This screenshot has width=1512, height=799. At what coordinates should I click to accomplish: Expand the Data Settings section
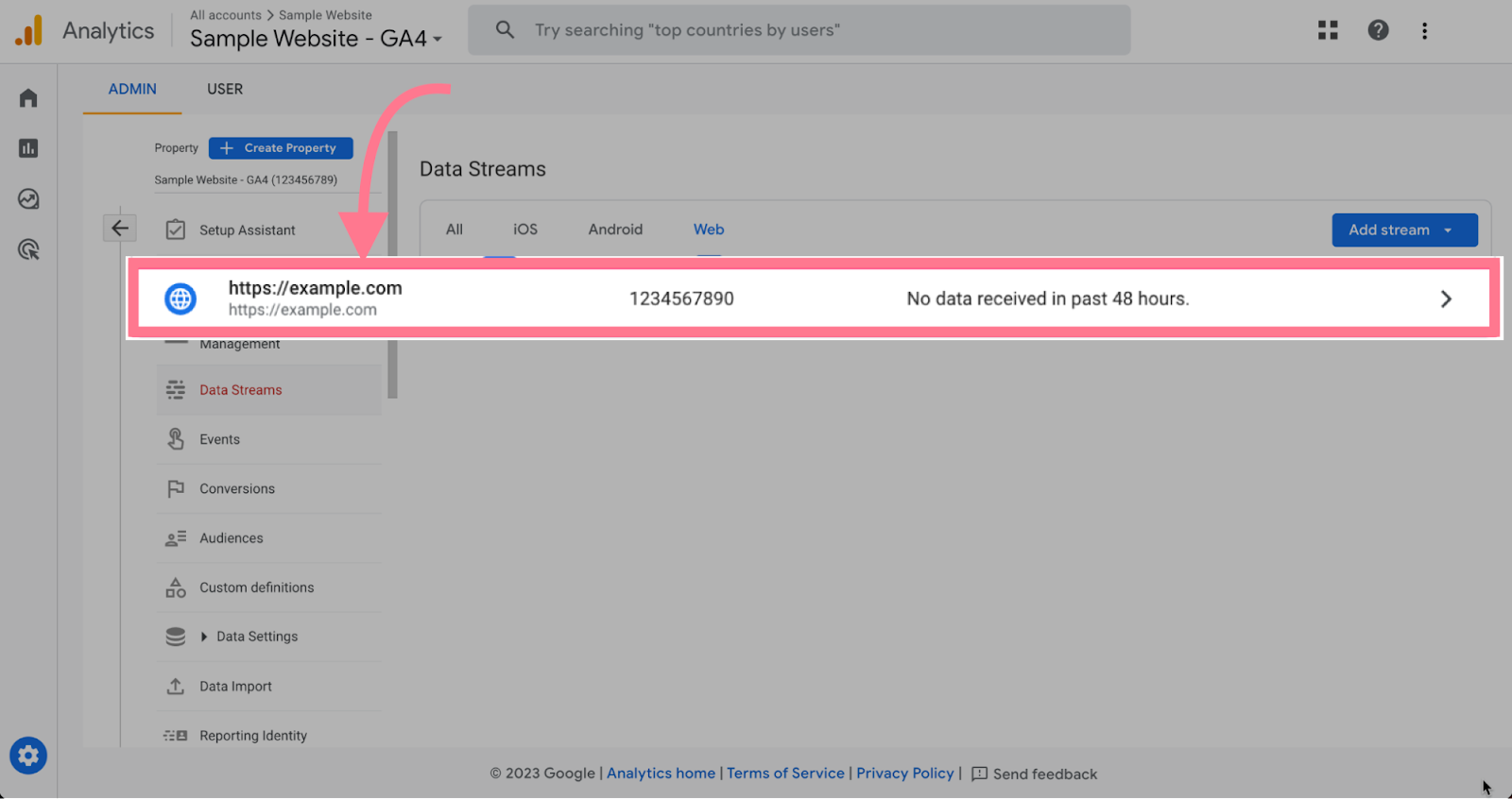click(256, 636)
